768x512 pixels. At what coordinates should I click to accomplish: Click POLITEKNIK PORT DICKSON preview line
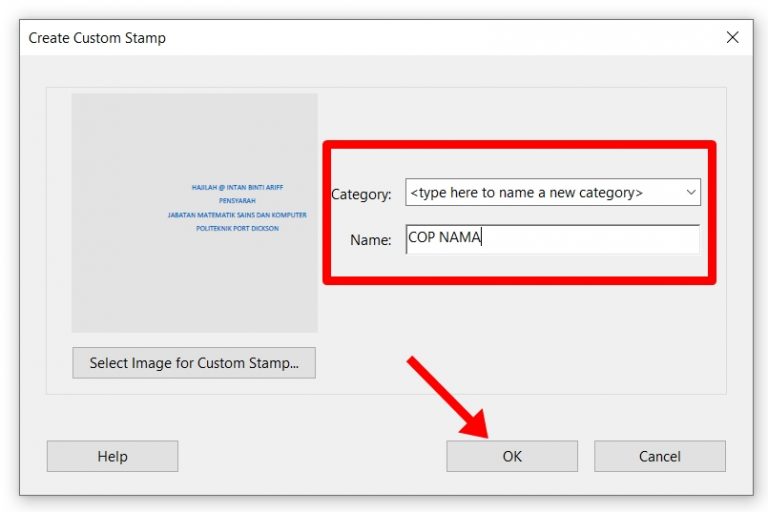tap(237, 229)
